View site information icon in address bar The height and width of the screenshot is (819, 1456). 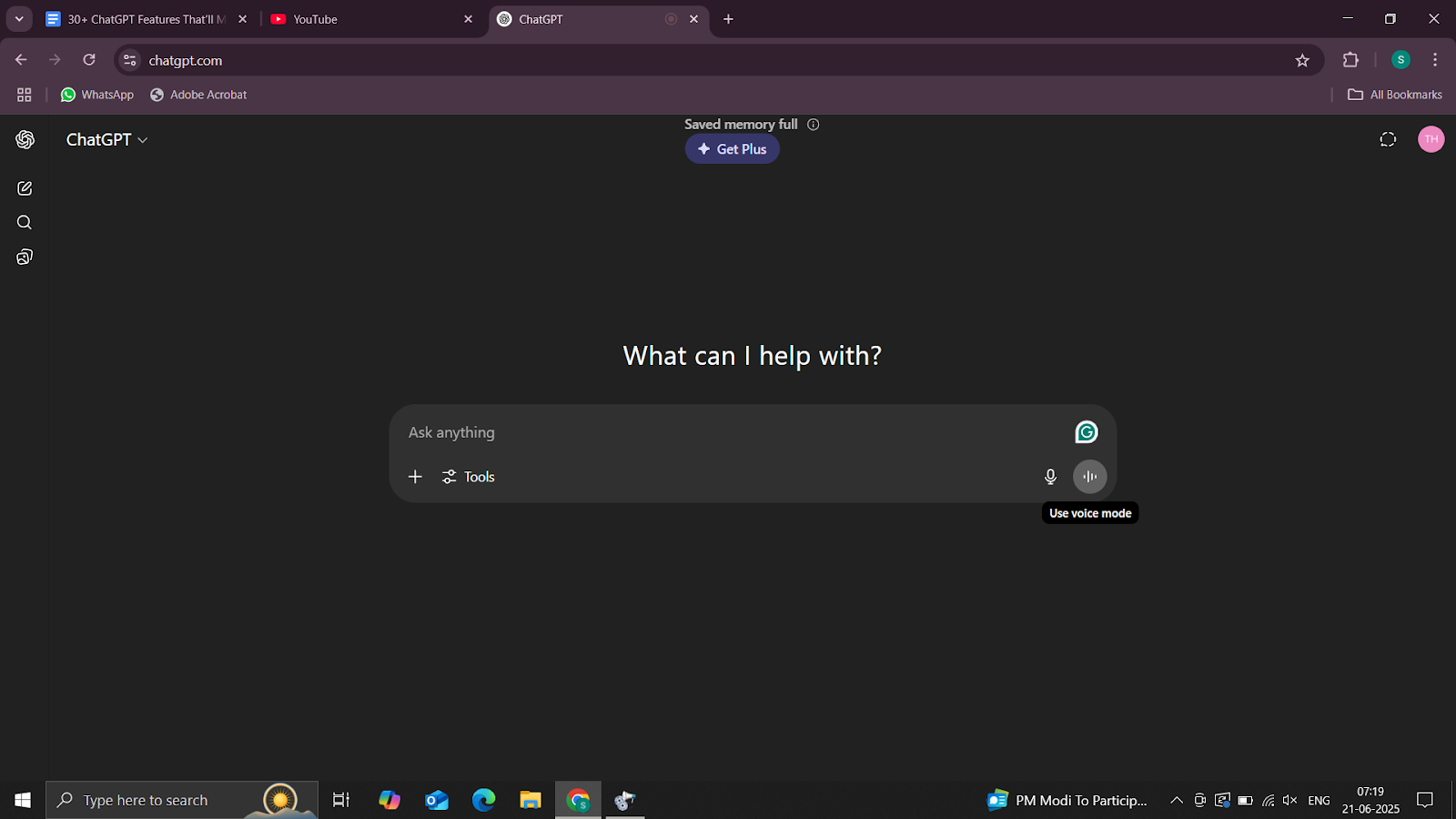[130, 60]
